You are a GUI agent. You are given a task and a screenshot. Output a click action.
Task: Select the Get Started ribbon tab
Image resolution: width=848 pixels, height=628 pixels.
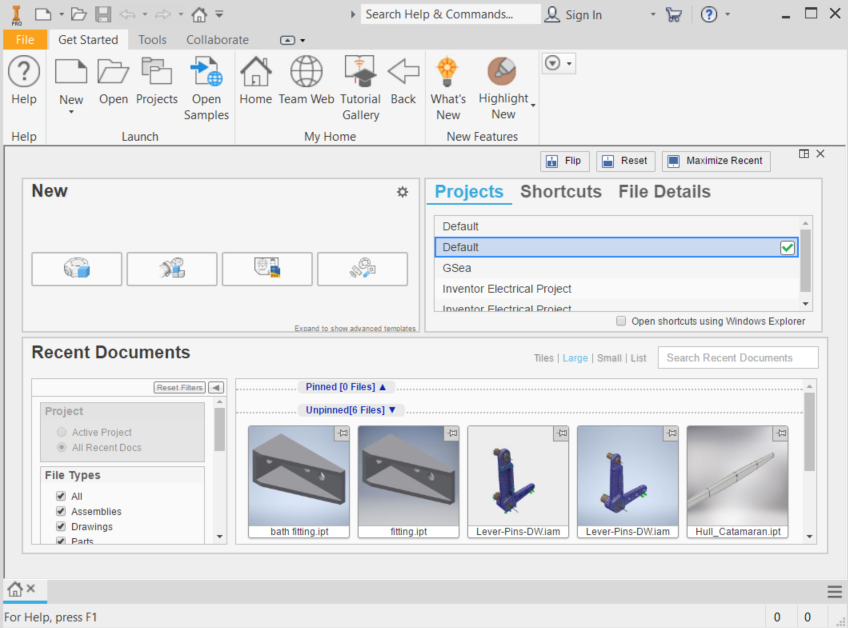click(x=88, y=39)
